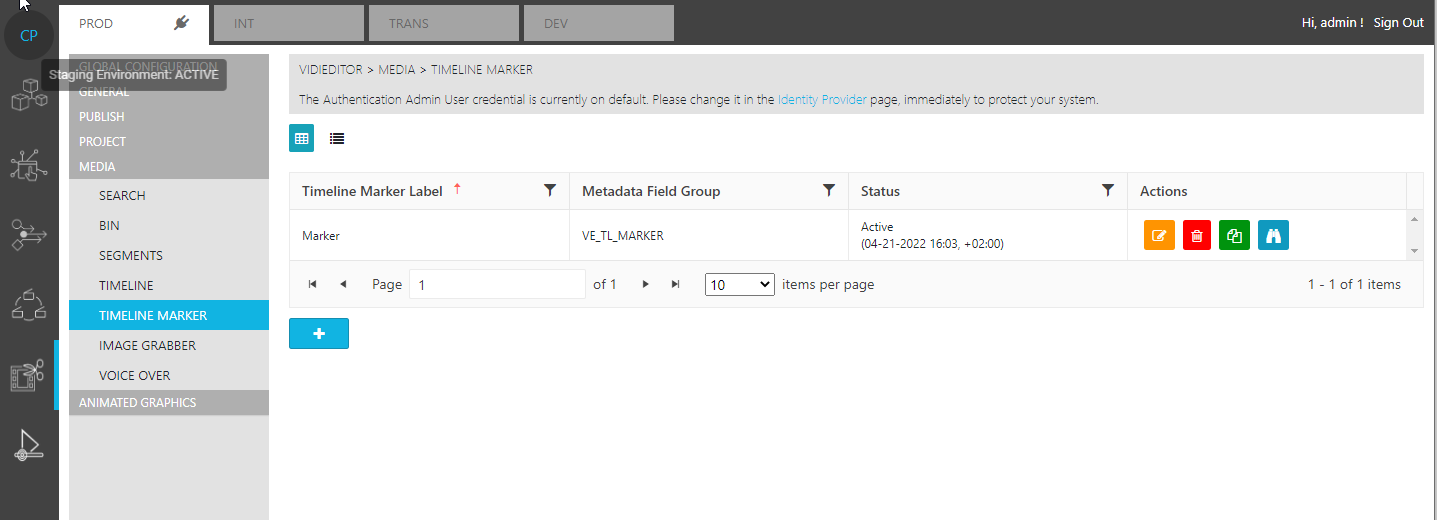1437x520 pixels.
Task: Click the CP logo icon
Action: (29, 36)
